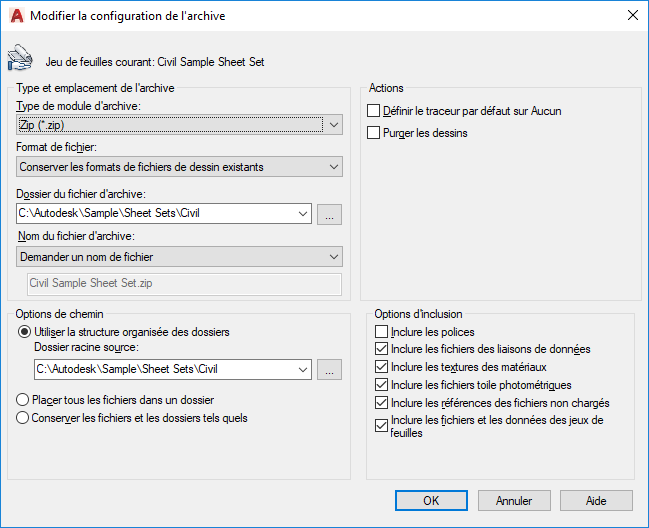This screenshot has width=649, height=528.
Task: Check the 'Purger les dessins' option
Action: (374, 132)
